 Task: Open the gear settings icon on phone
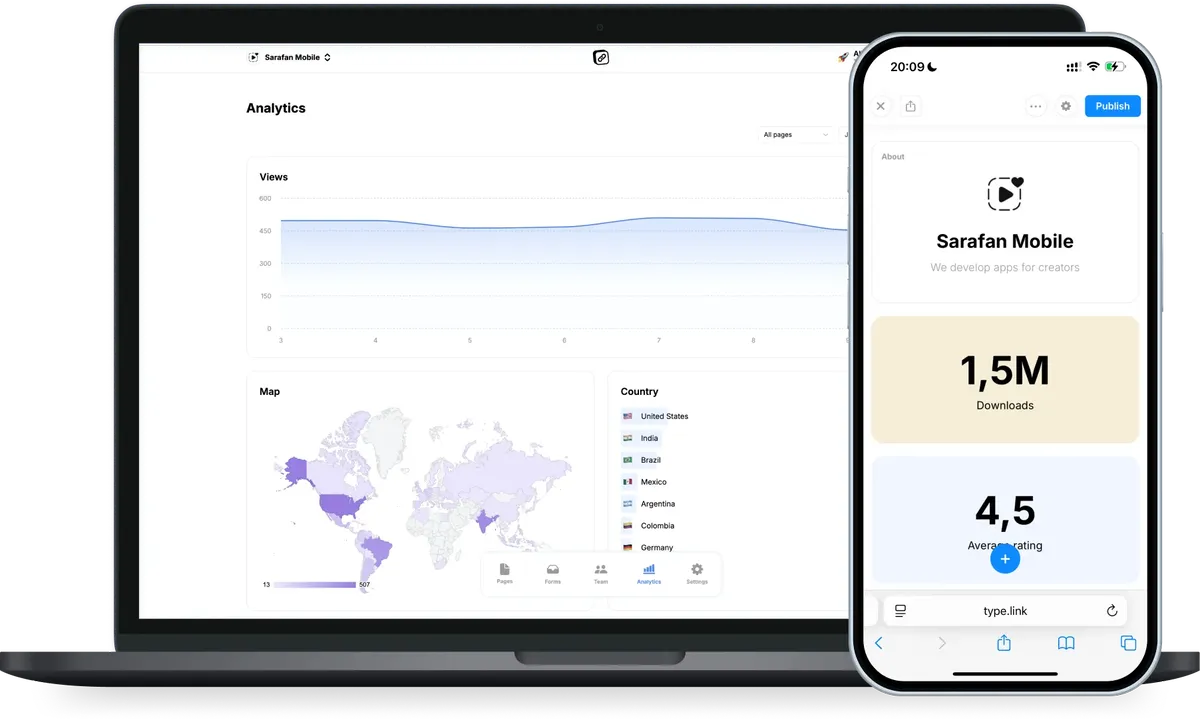(1066, 106)
